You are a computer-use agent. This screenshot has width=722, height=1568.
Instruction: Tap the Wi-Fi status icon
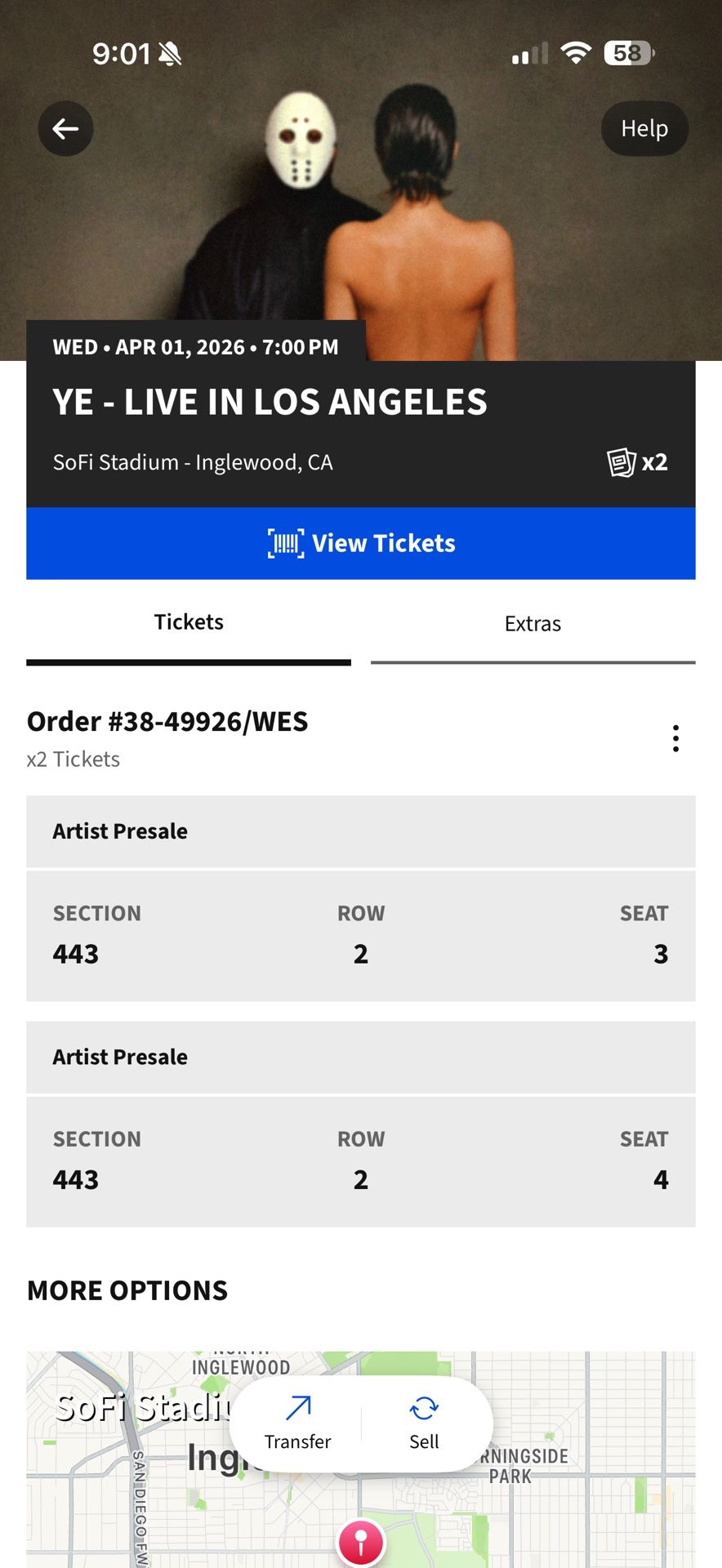pos(576,54)
